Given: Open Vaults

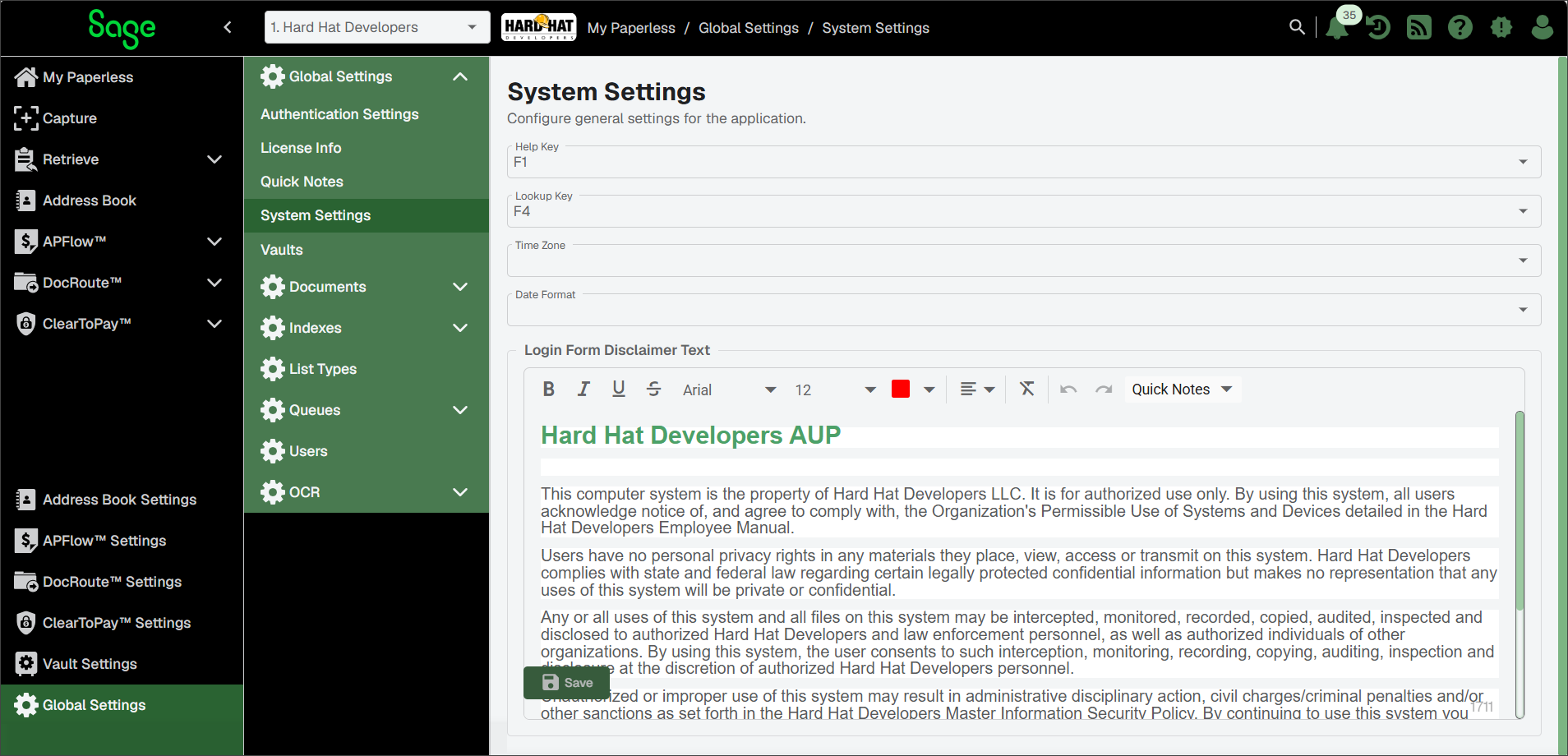Looking at the screenshot, I should pyautogui.click(x=367, y=250).
